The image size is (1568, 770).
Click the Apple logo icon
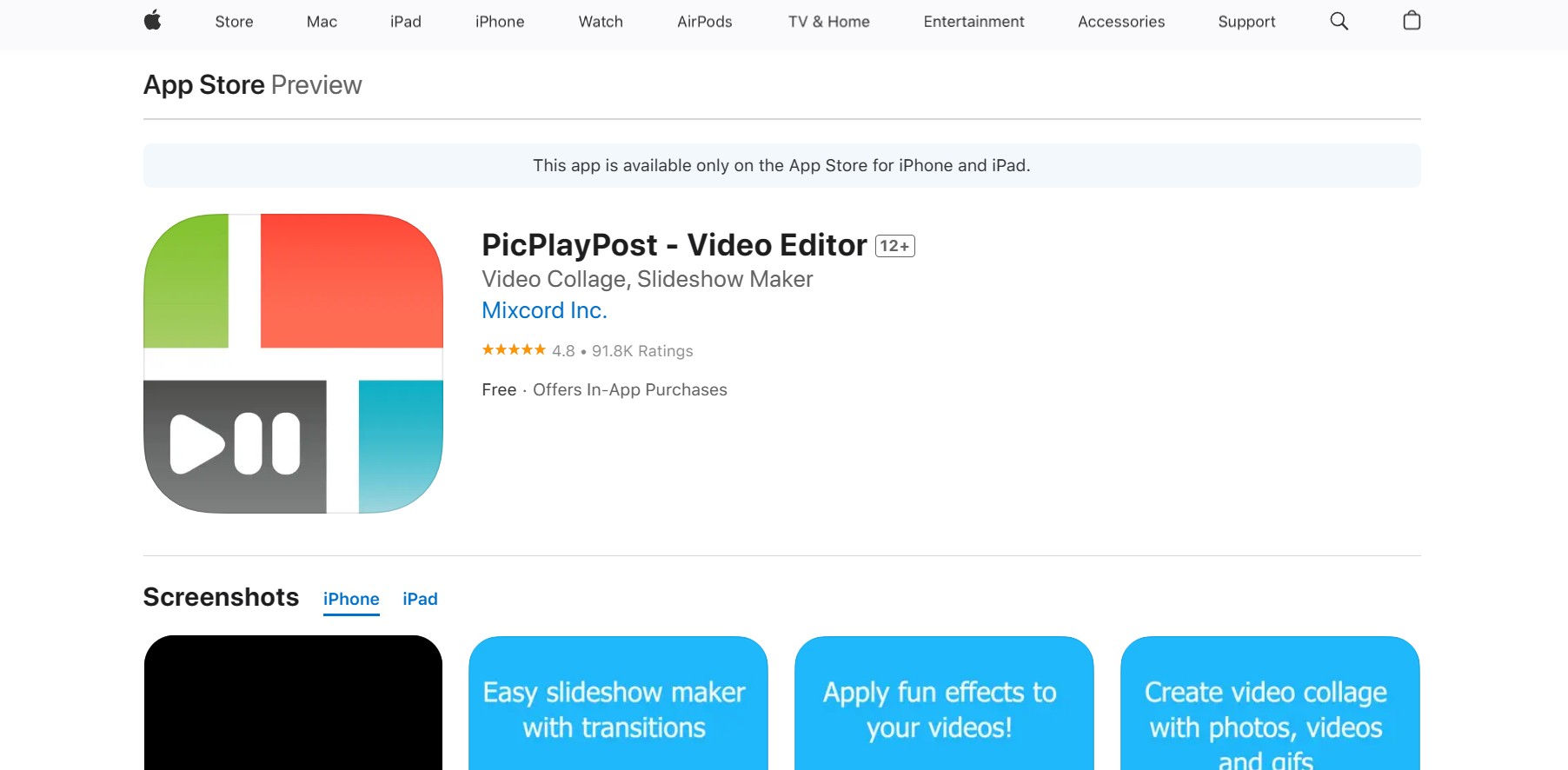(x=153, y=21)
